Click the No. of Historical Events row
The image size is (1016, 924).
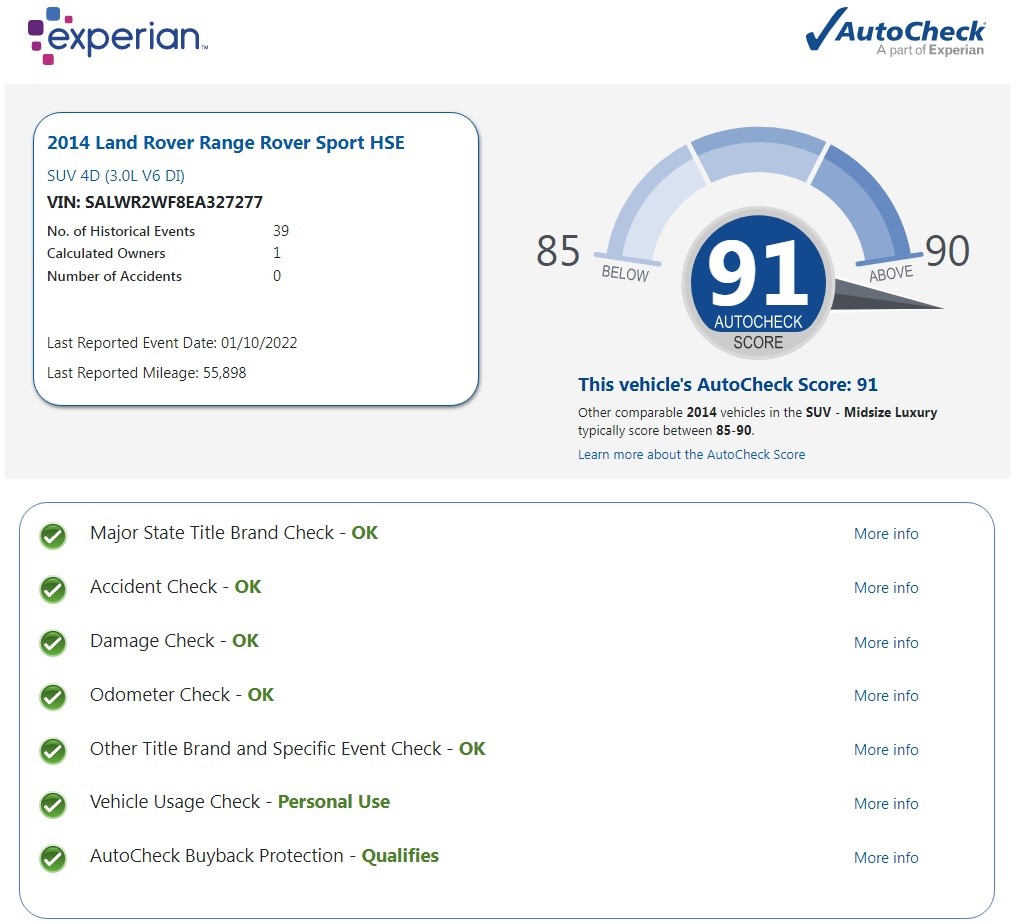point(168,231)
